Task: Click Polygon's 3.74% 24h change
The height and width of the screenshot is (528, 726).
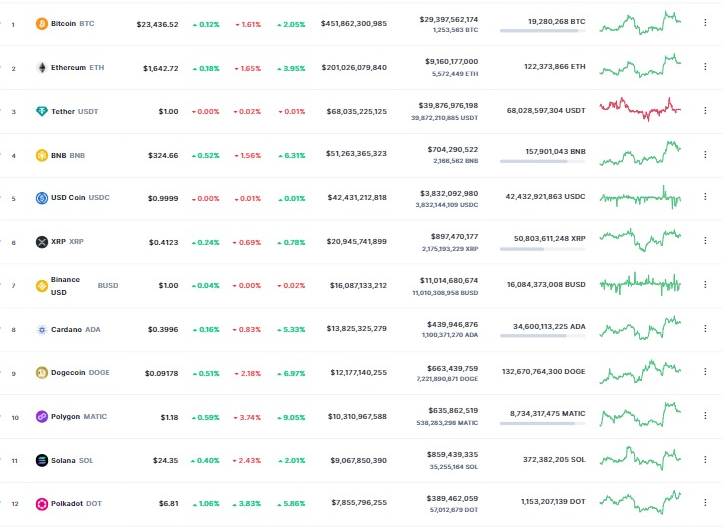Action: pyautogui.click(x=247, y=418)
